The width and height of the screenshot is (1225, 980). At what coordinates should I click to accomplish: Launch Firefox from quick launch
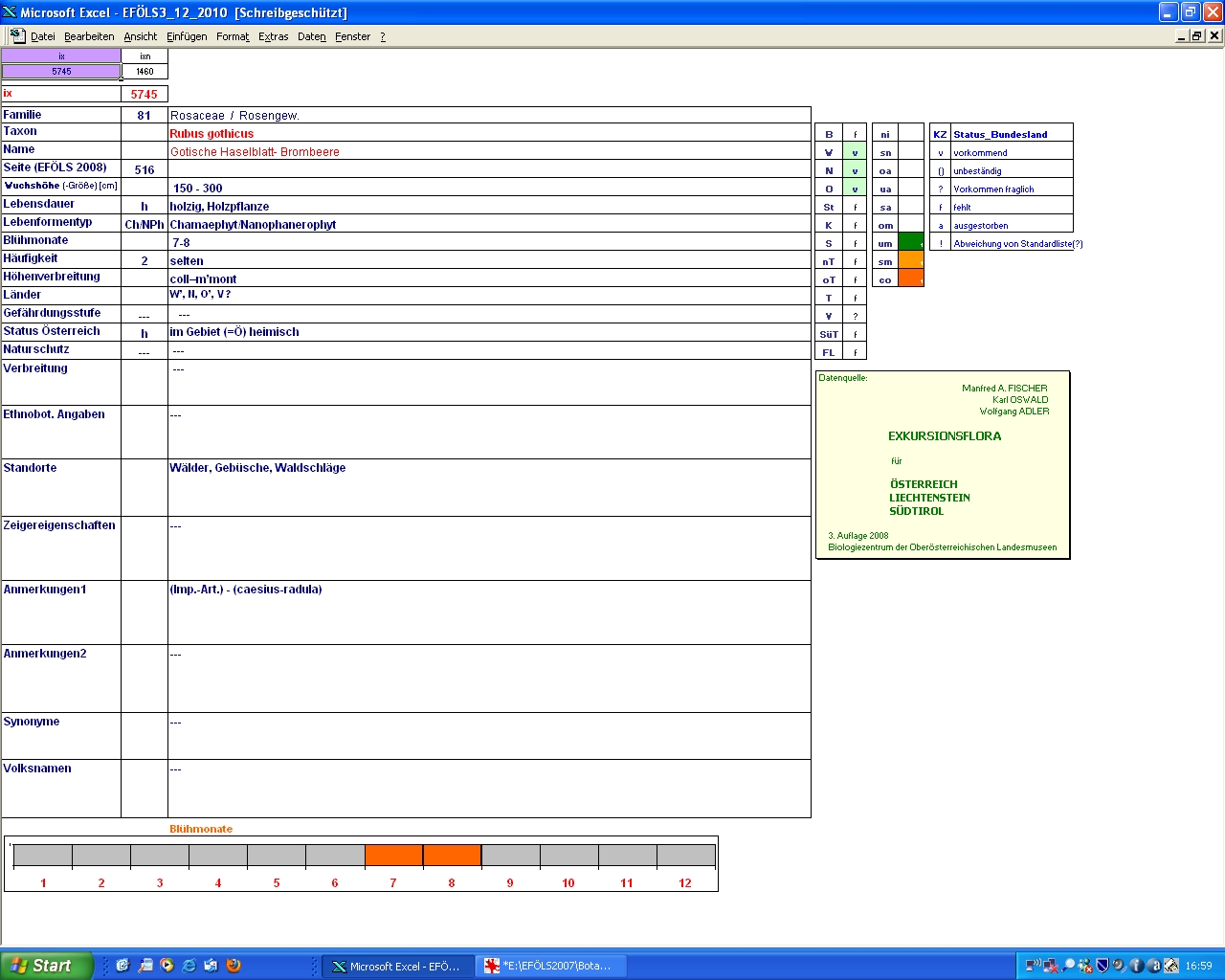(233, 966)
